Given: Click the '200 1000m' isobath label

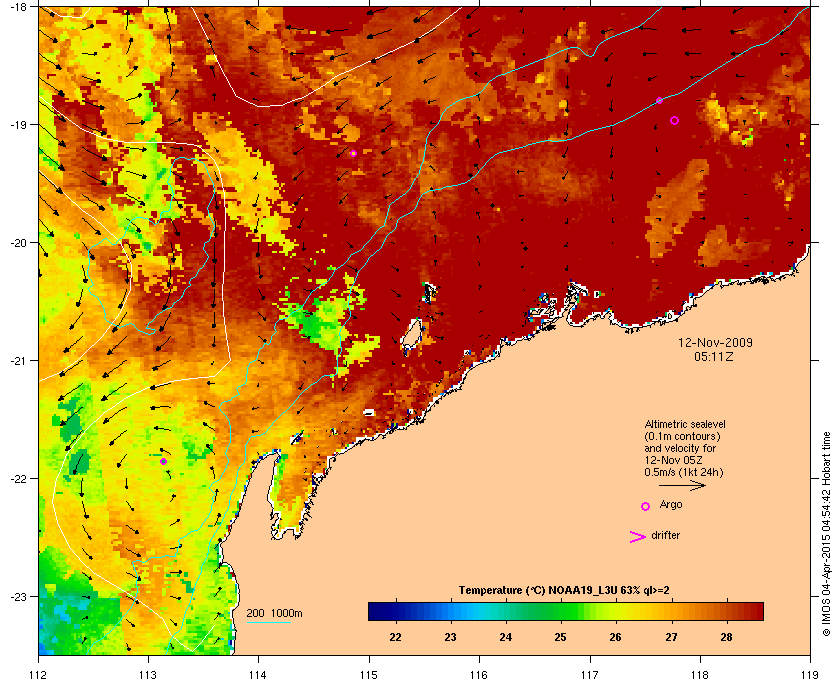Looking at the screenshot, I should point(274,614).
